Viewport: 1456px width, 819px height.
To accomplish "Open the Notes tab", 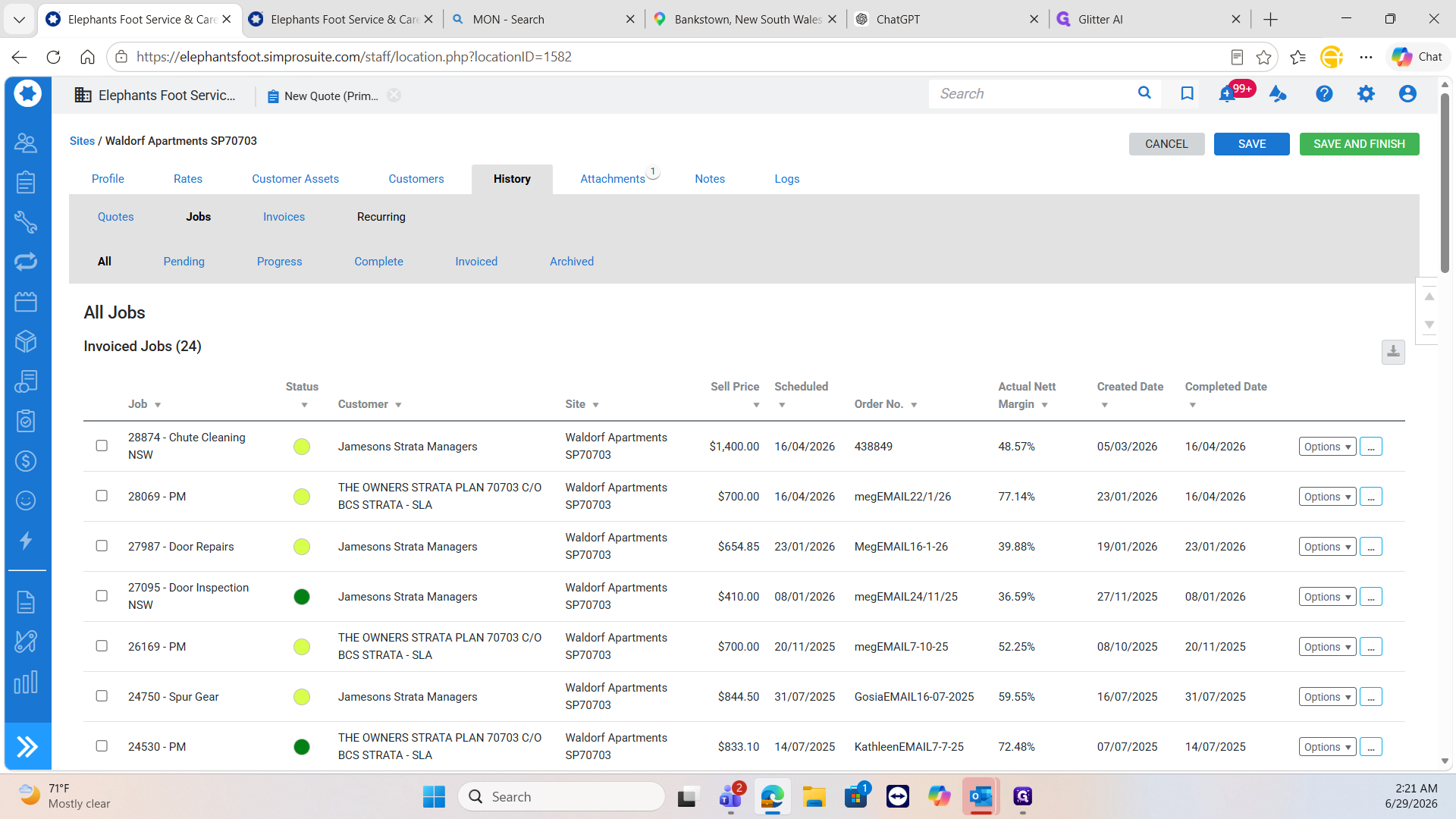I will (710, 179).
